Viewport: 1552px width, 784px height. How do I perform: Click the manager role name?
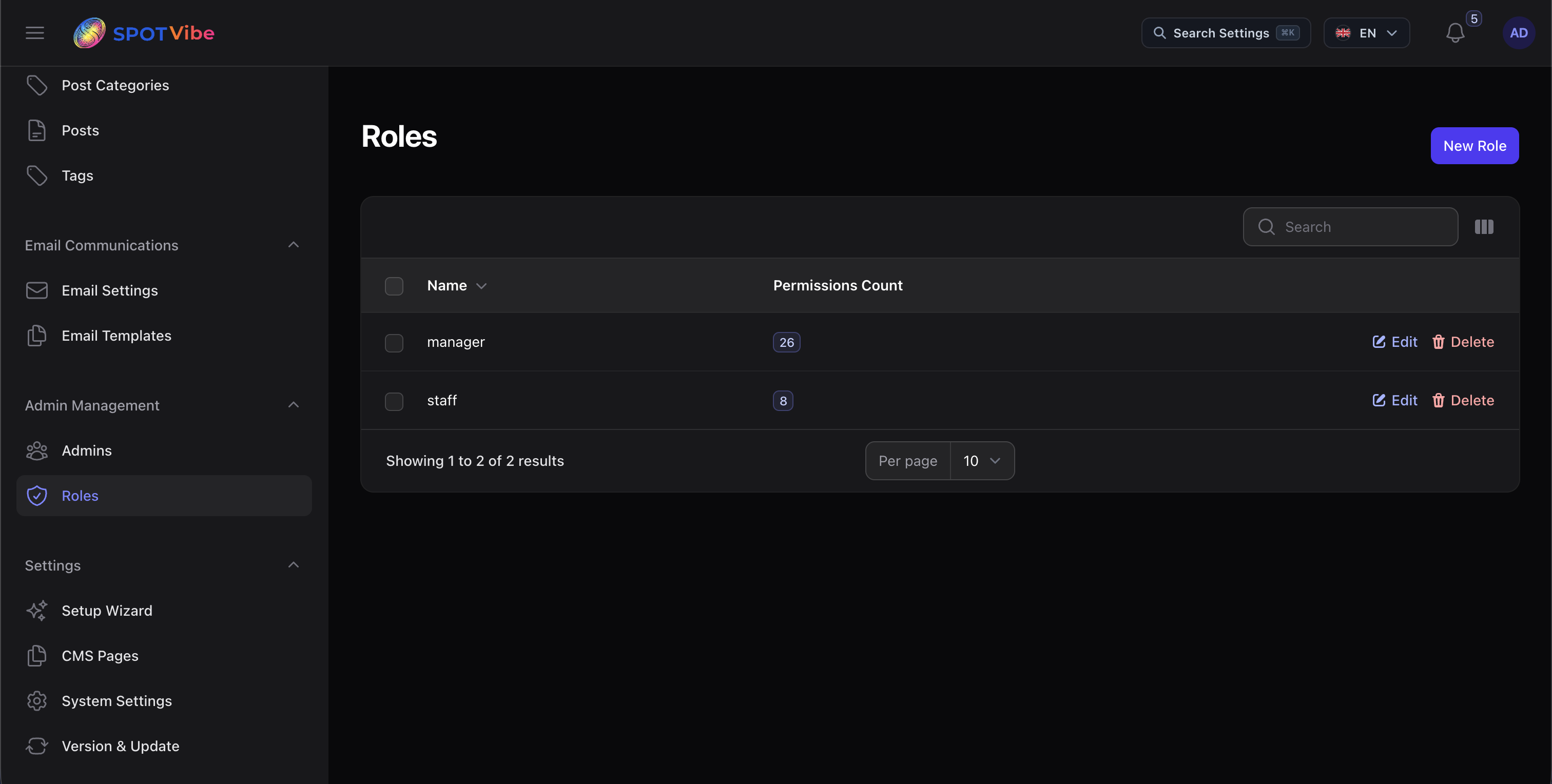pyautogui.click(x=455, y=342)
